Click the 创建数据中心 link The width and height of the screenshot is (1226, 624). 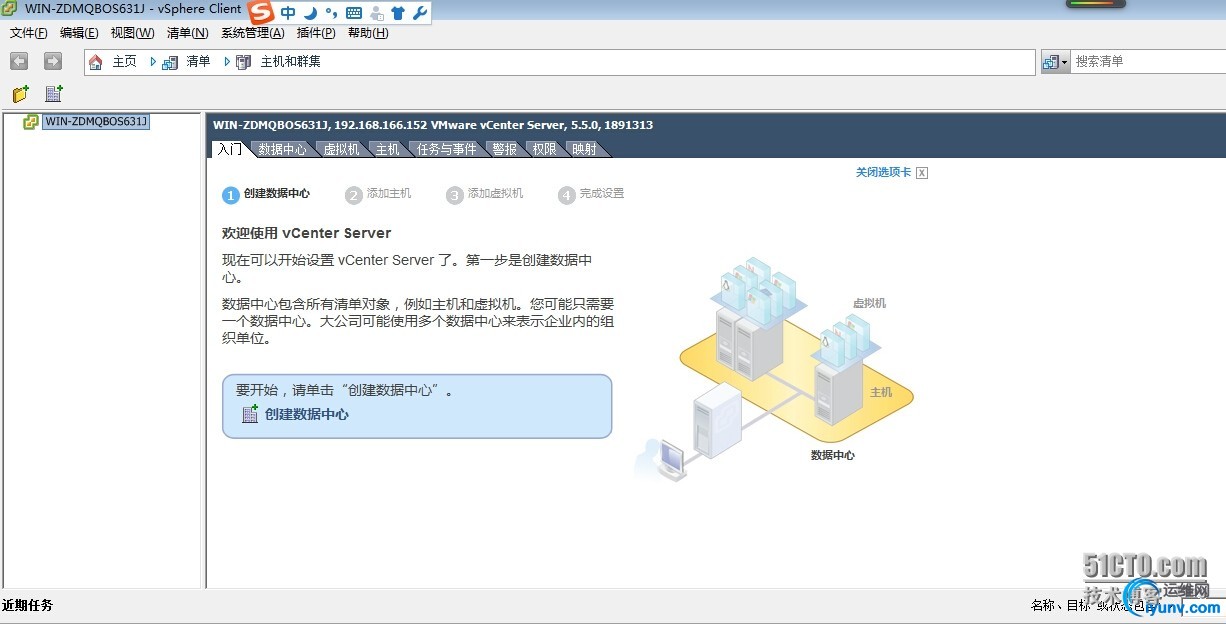tap(307, 414)
